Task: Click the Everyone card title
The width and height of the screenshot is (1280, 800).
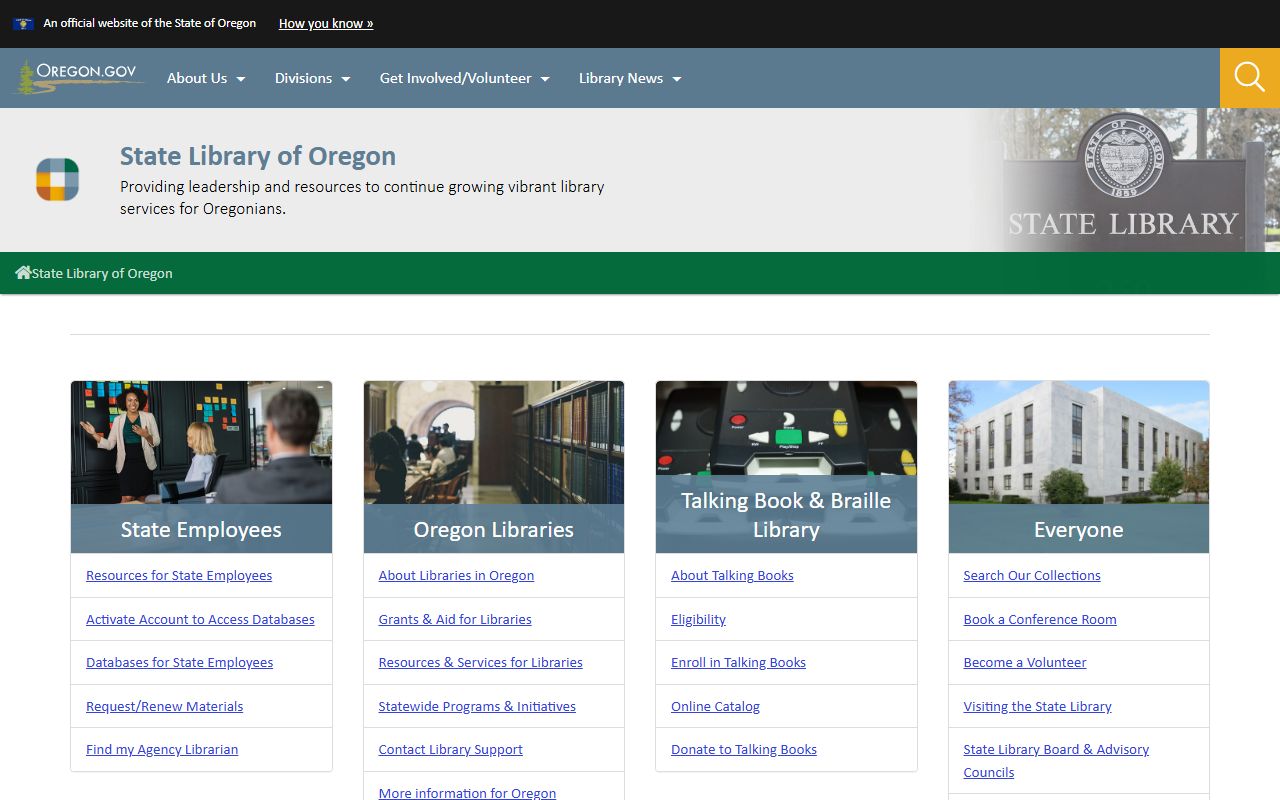Action: (1079, 530)
